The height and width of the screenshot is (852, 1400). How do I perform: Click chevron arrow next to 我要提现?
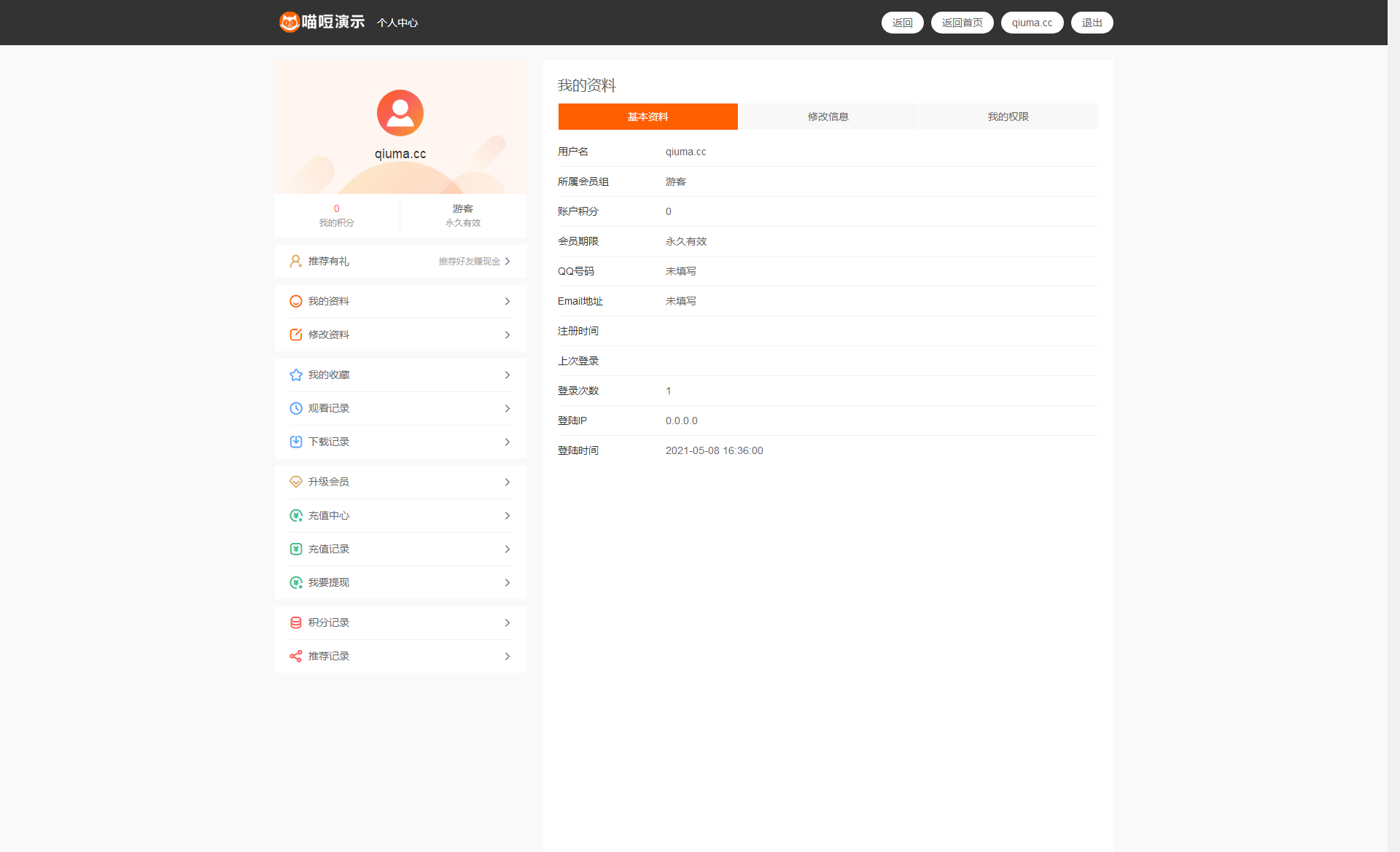(x=507, y=582)
